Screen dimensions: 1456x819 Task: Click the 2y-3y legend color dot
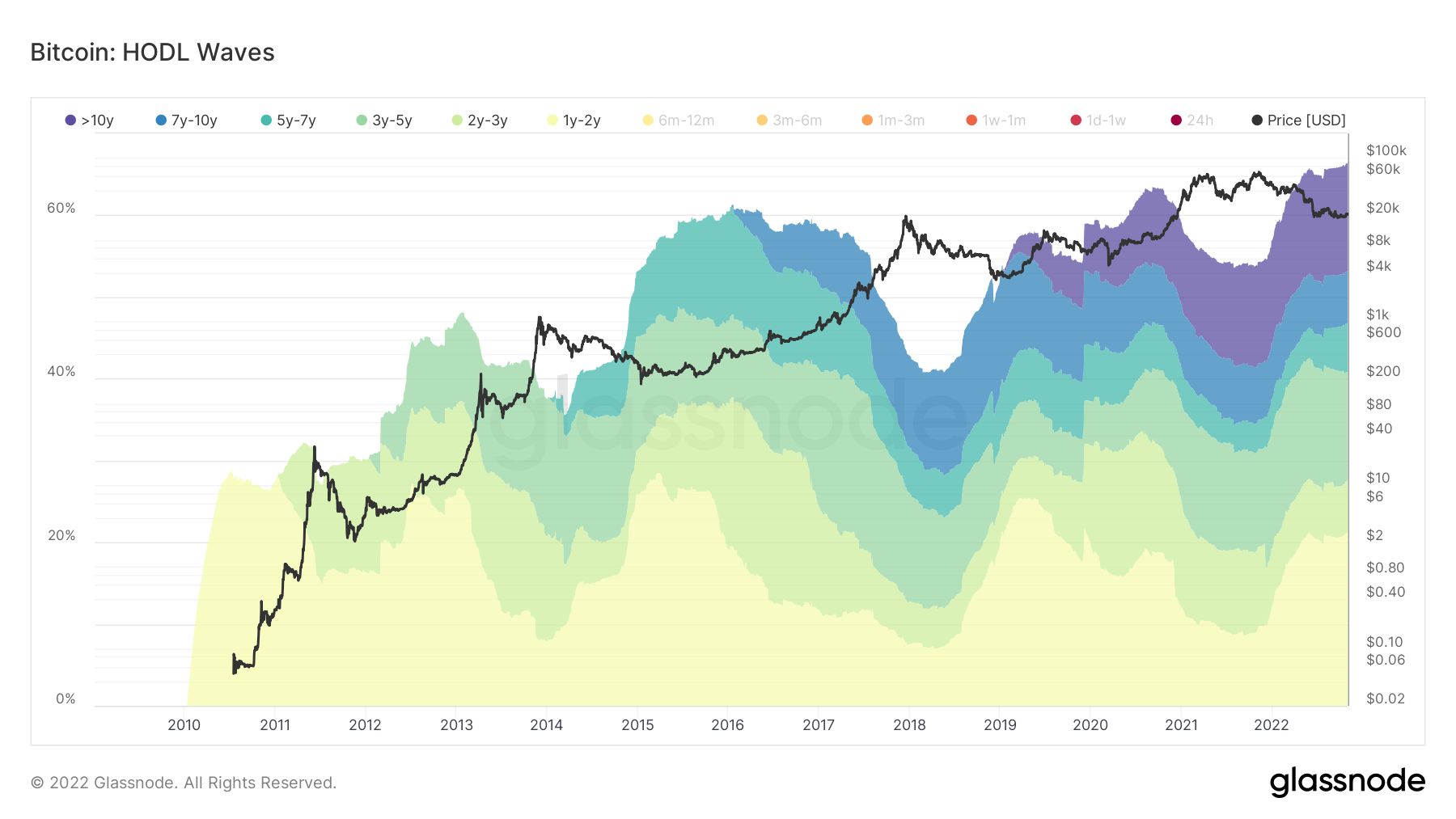pos(457,120)
